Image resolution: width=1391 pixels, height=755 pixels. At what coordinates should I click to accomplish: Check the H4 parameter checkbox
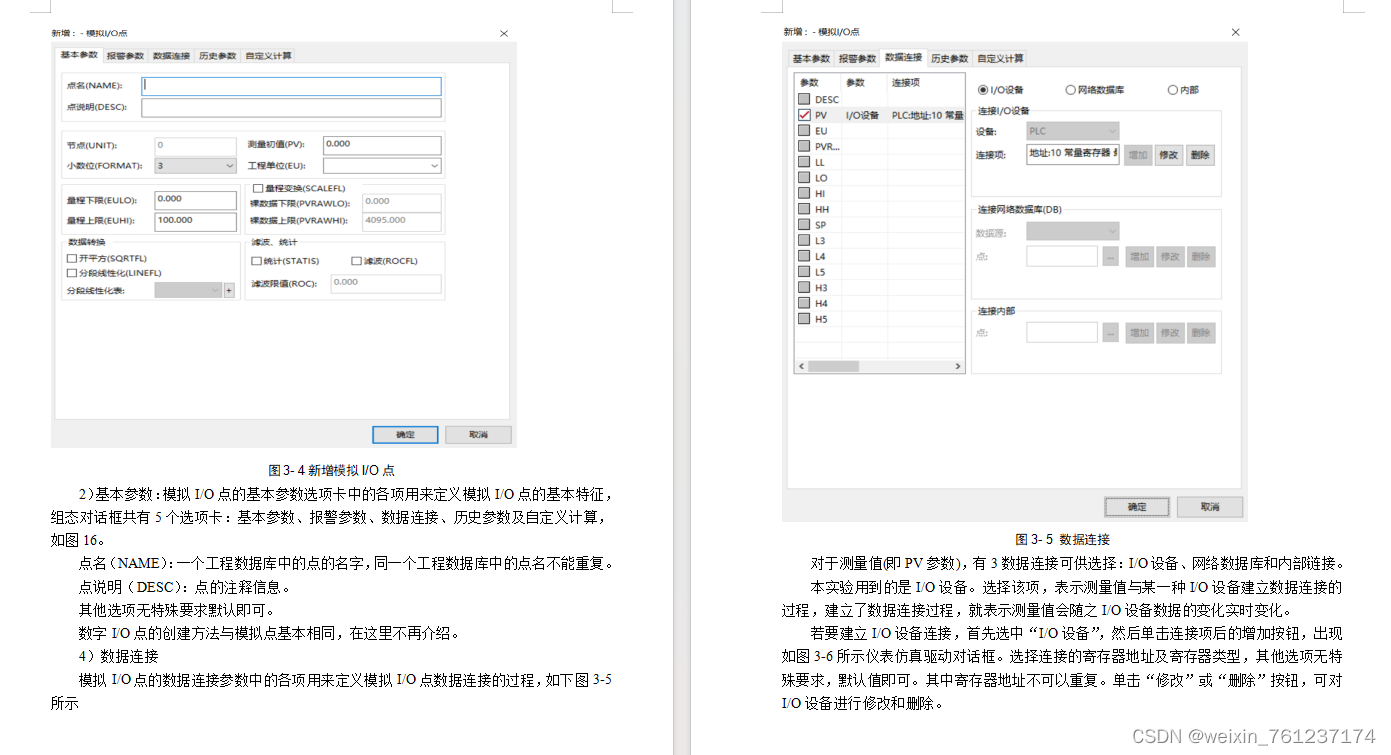click(804, 303)
